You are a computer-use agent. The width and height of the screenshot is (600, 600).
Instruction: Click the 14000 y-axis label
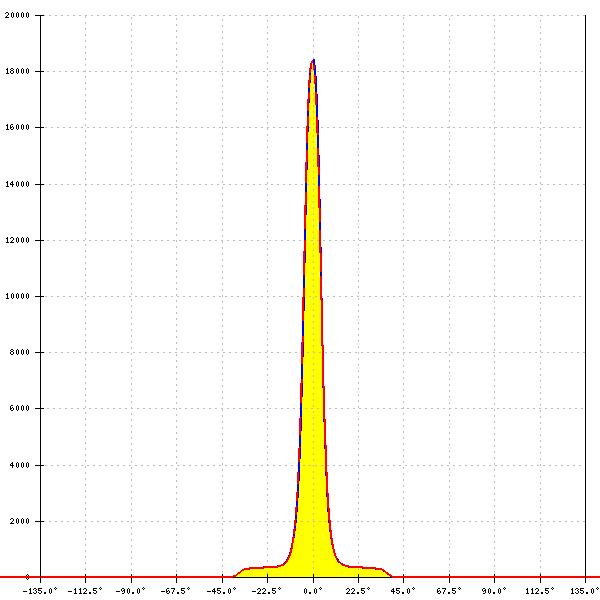coord(16,184)
